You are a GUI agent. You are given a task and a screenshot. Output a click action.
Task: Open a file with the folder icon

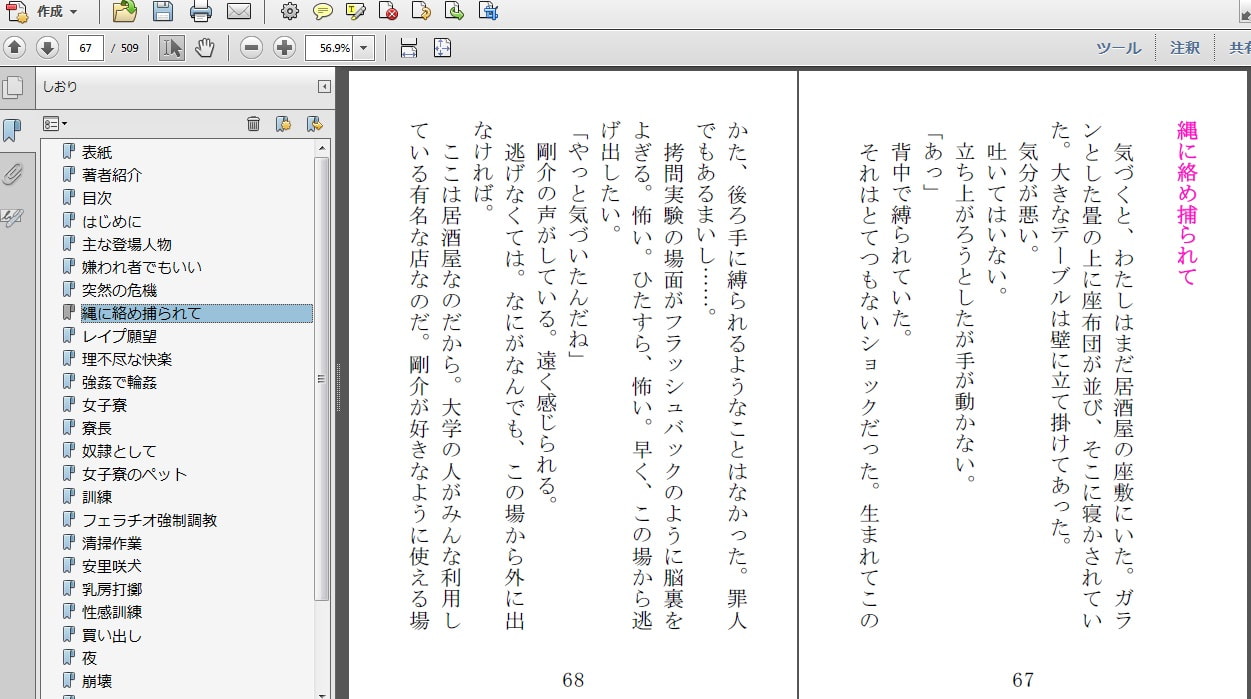pyautogui.click(x=125, y=12)
